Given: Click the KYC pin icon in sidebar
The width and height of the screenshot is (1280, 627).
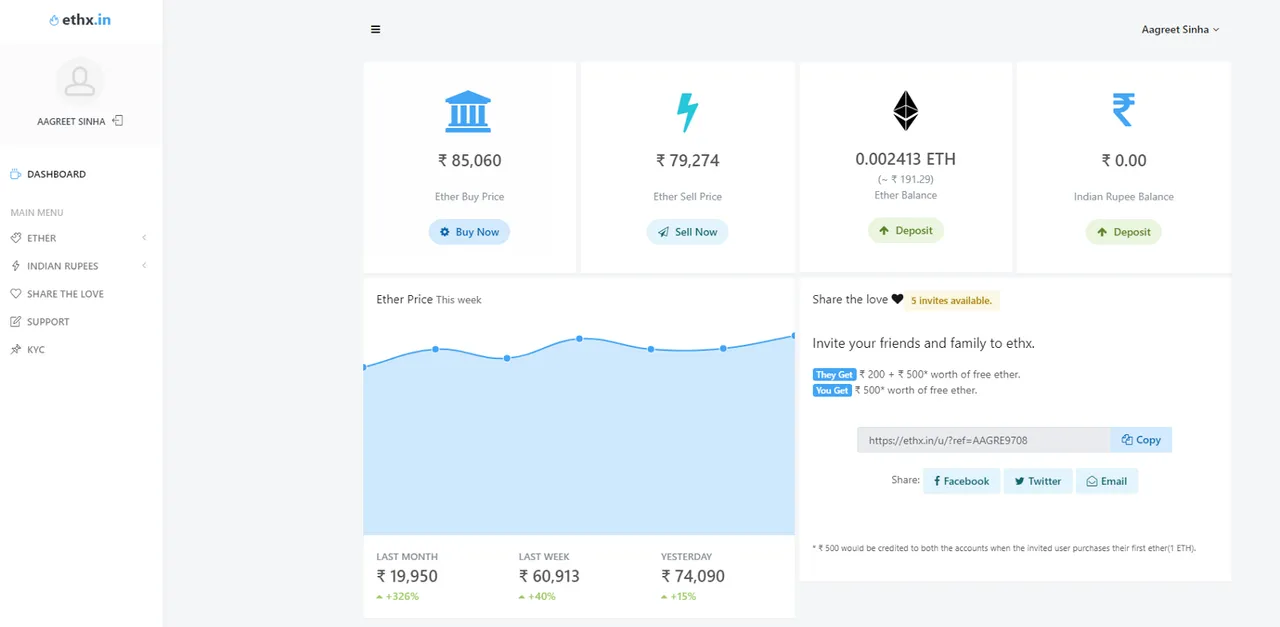Looking at the screenshot, I should pyautogui.click(x=16, y=350).
